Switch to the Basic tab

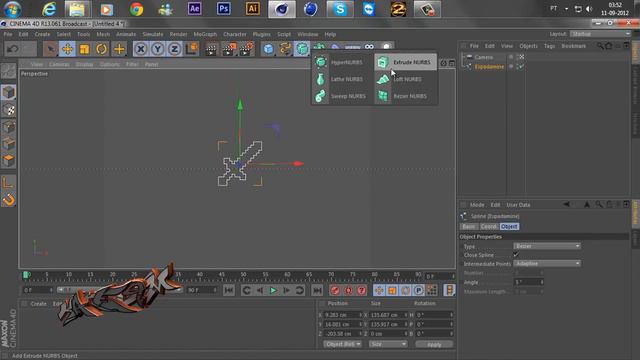[x=469, y=227]
